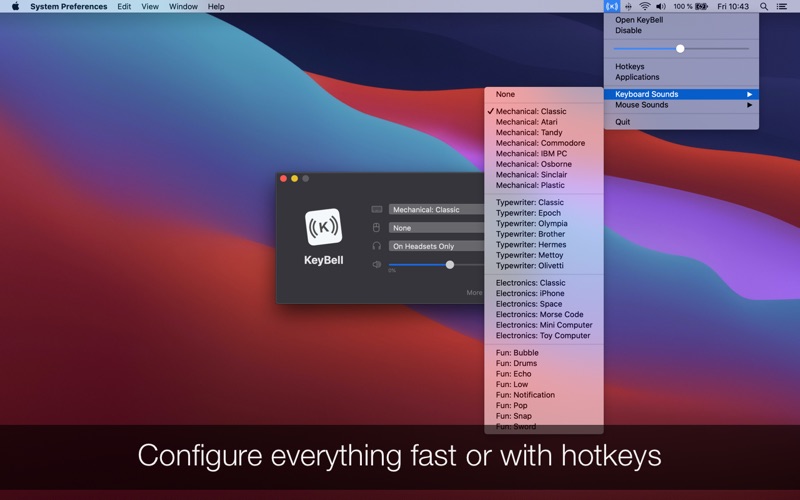Screen dimensions: 800x500
Task: Set sound to Fun: Notification
Action: coord(544,395)
